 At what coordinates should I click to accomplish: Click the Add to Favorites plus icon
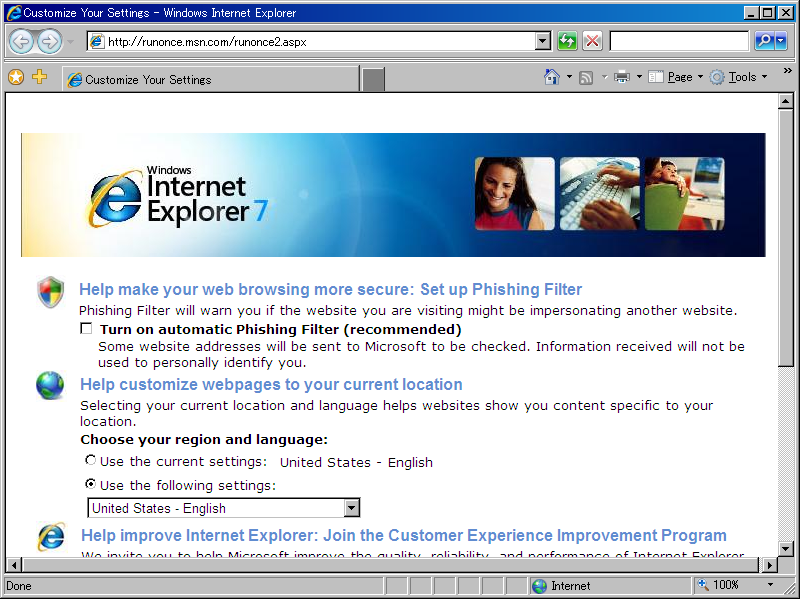click(39, 77)
